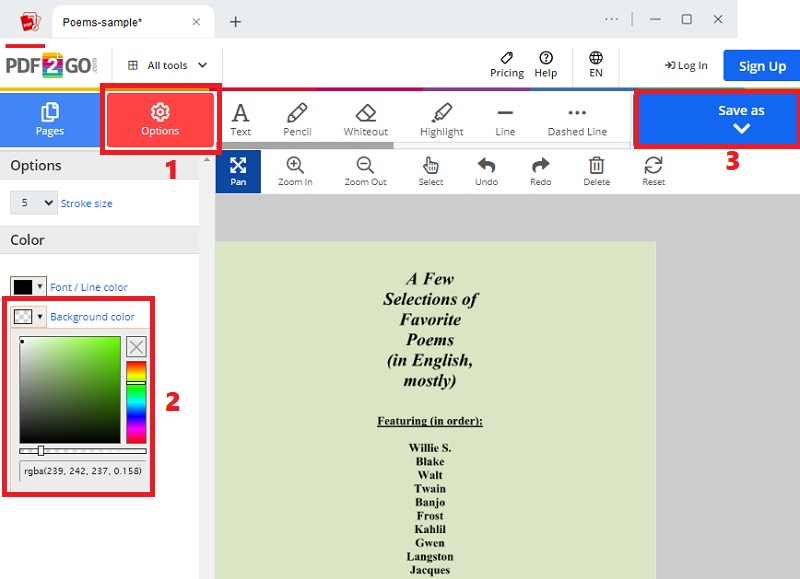Open the Options panel via the gear
The image size is (800, 579).
pos(159,120)
